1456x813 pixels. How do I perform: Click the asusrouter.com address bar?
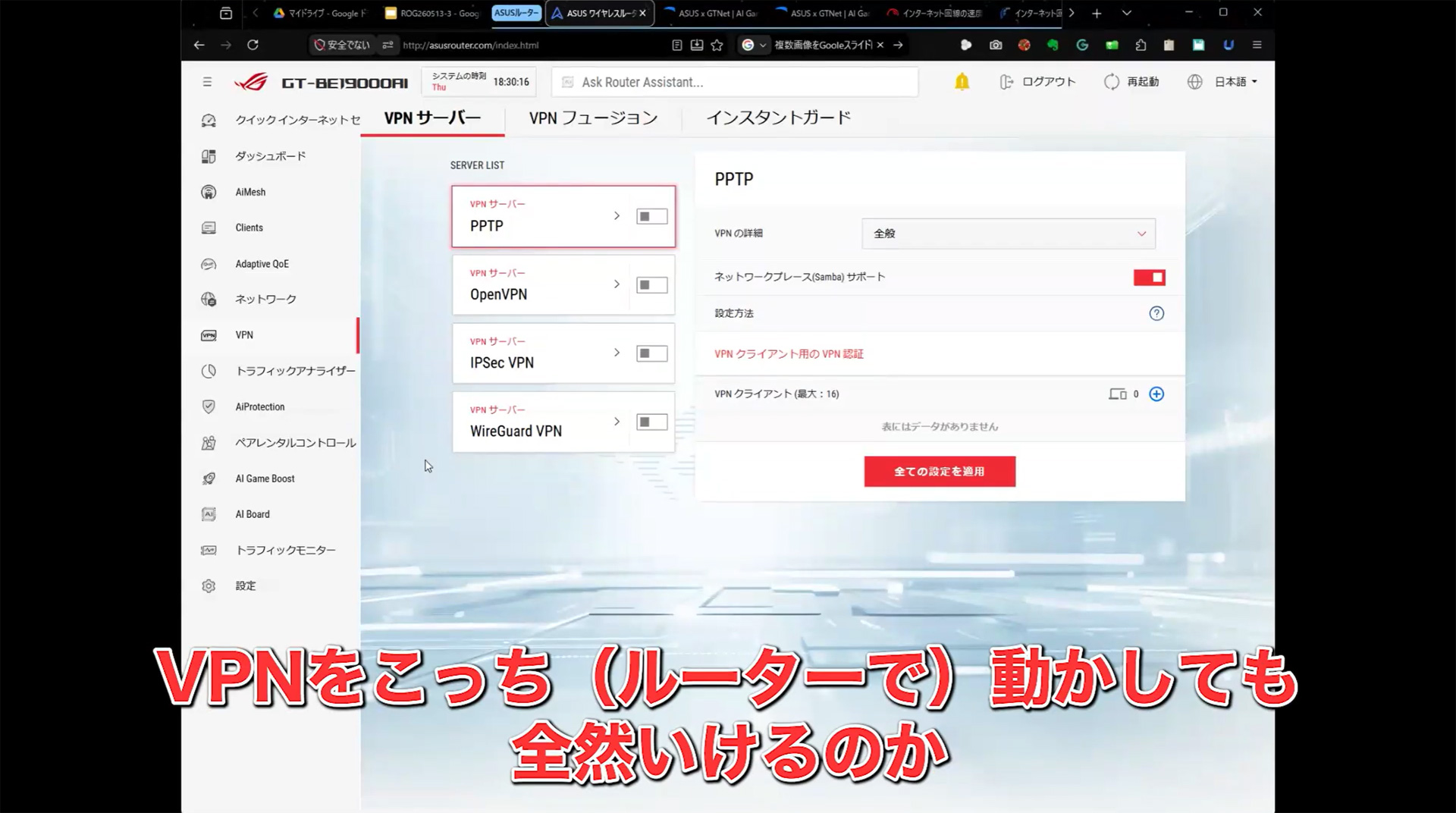(x=471, y=46)
